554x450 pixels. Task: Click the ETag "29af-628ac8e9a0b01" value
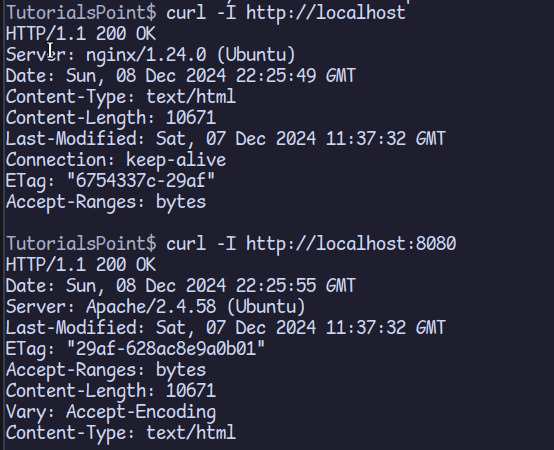[x=166, y=349]
